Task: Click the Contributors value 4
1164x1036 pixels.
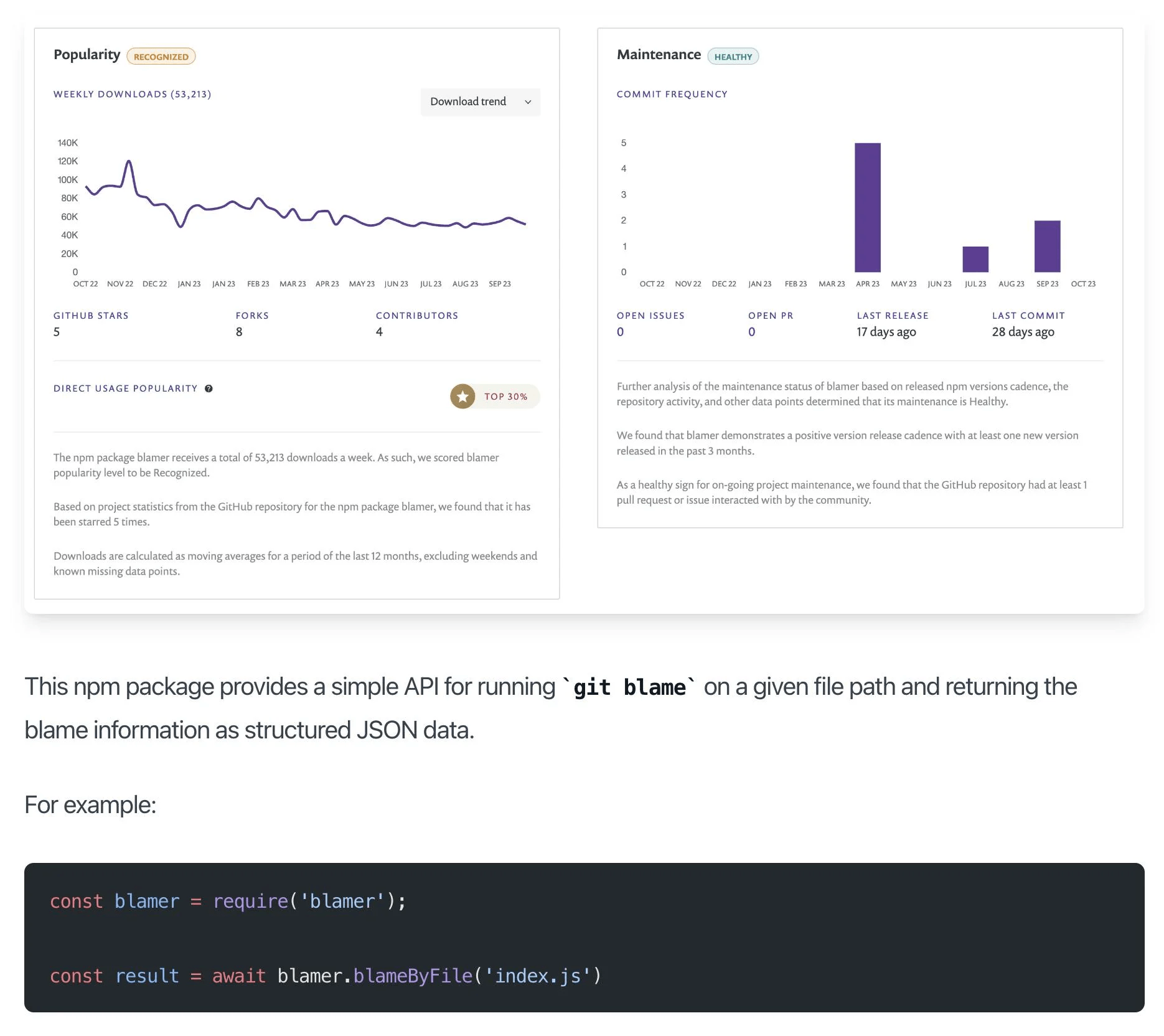Action: [x=379, y=332]
